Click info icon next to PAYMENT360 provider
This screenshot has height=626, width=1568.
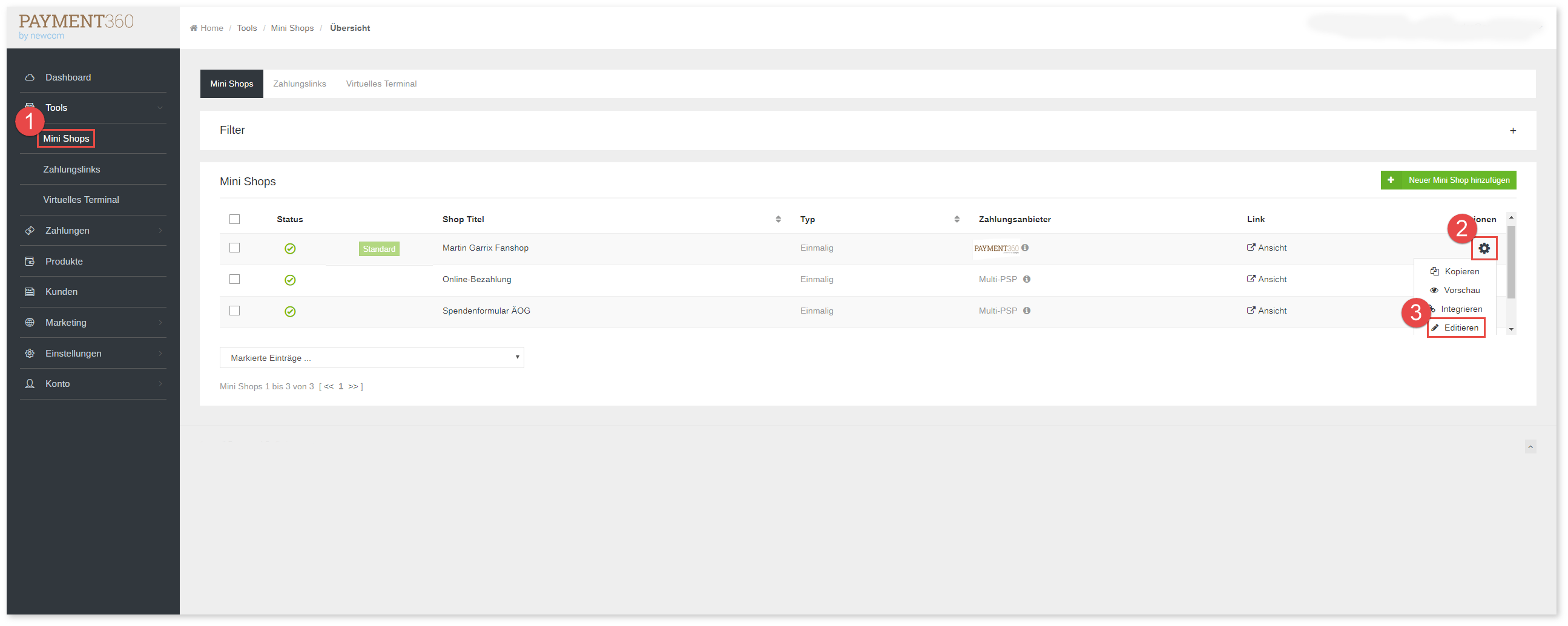tap(1025, 248)
